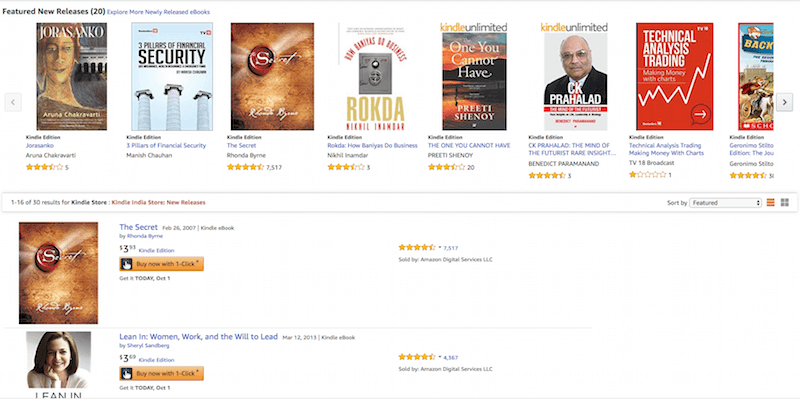Open Explore More Newly Released eBooks
Viewport: 800px width, 400px height.
pos(158,12)
